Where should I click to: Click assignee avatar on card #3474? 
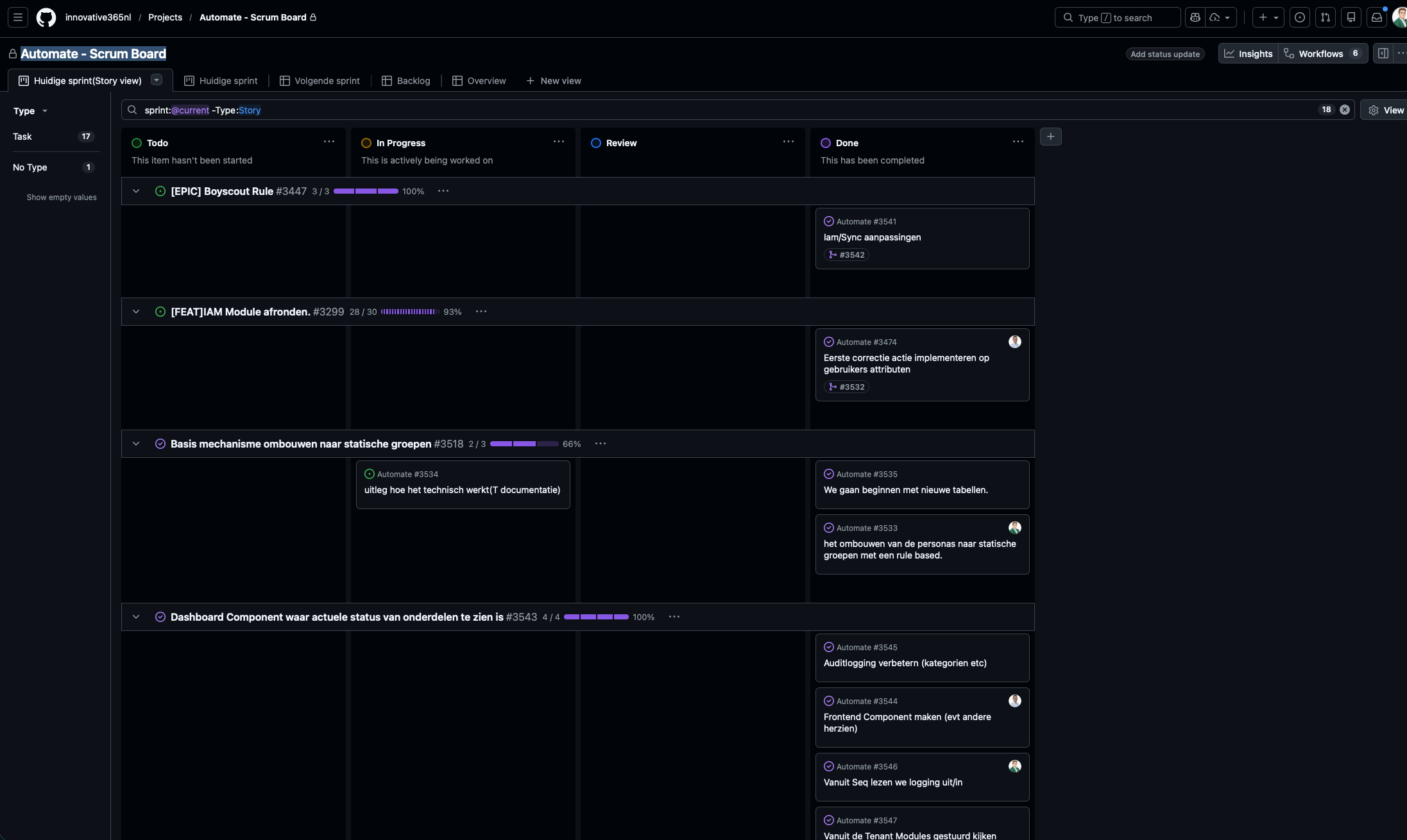[1014, 342]
